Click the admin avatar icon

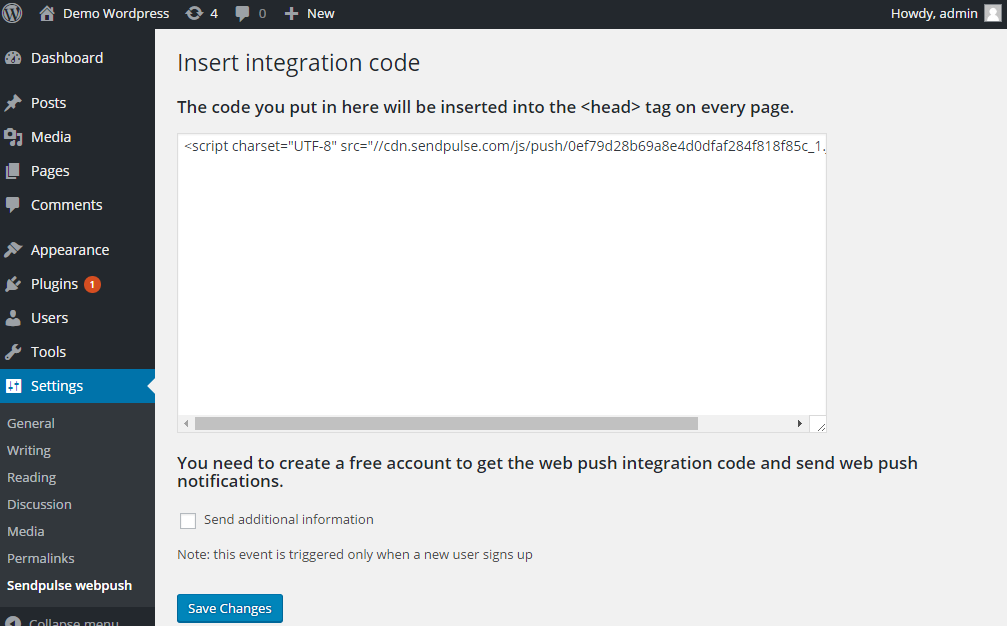click(x=992, y=14)
